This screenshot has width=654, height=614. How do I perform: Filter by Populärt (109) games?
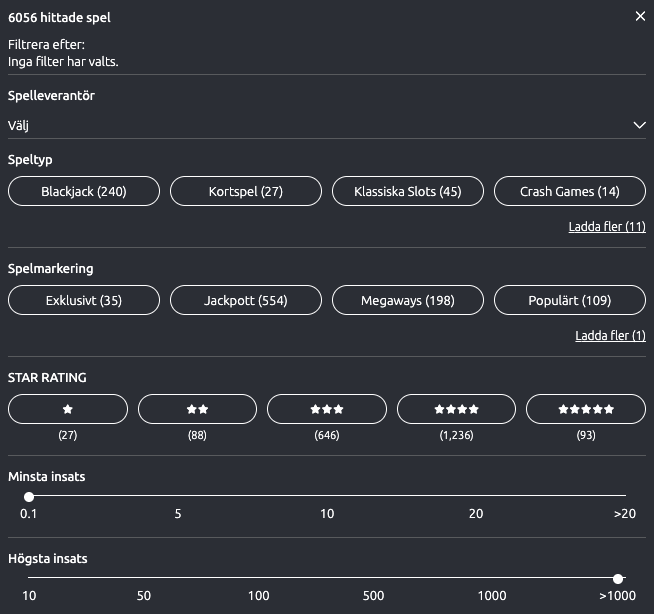pos(570,300)
